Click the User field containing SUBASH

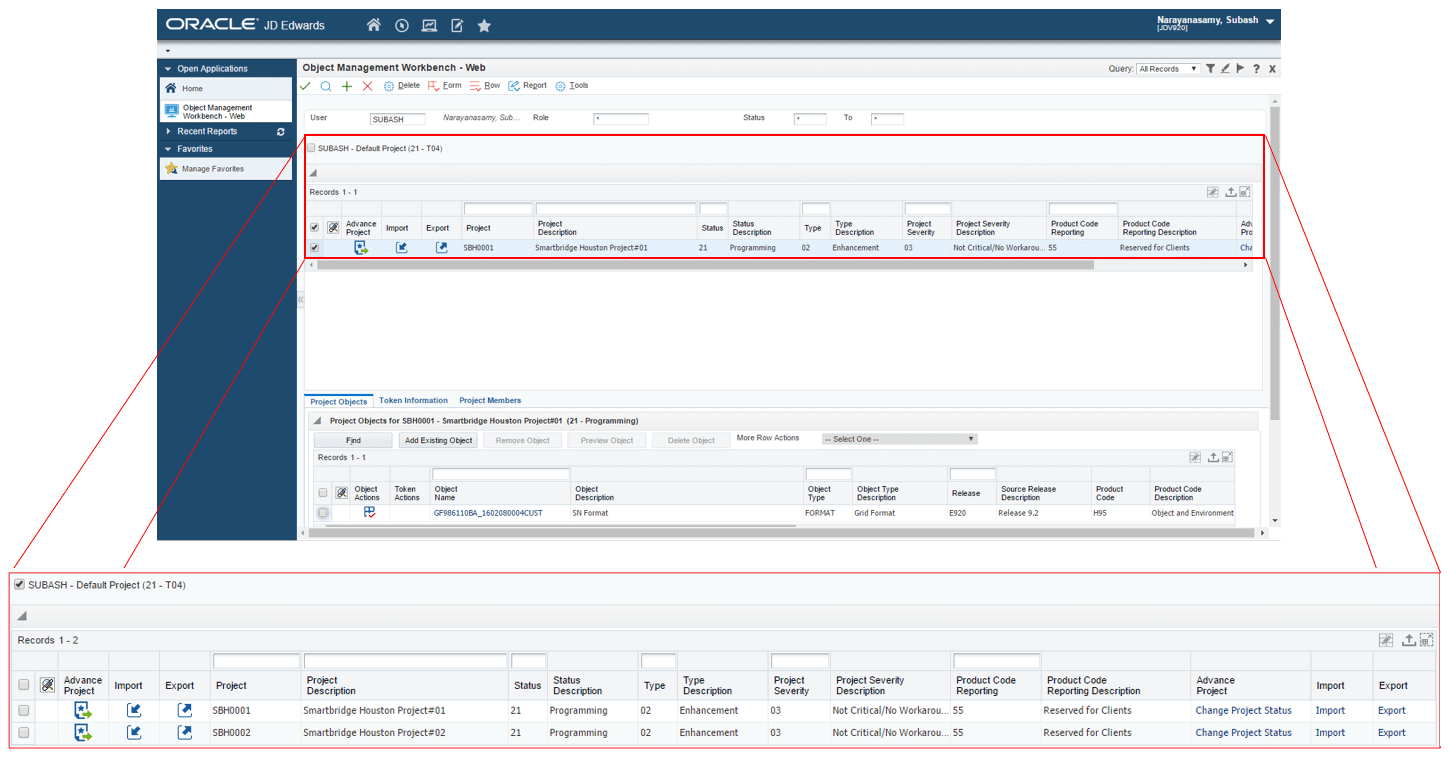point(397,119)
